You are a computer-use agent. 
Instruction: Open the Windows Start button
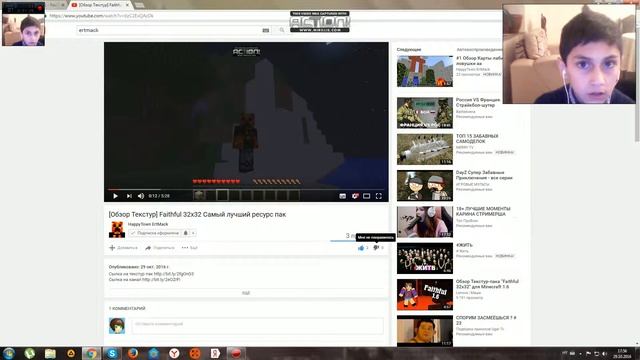pyautogui.click(x=9, y=353)
